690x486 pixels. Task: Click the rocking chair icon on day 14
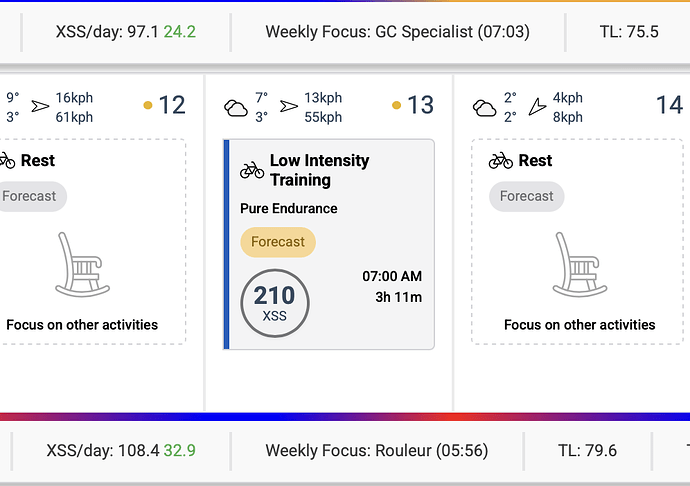click(579, 264)
